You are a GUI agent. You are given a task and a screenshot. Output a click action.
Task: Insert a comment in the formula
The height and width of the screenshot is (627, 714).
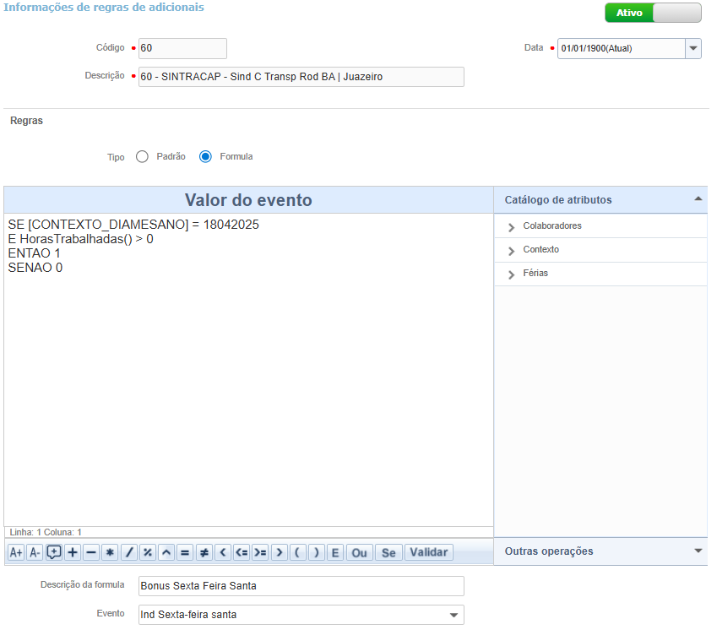(54, 552)
